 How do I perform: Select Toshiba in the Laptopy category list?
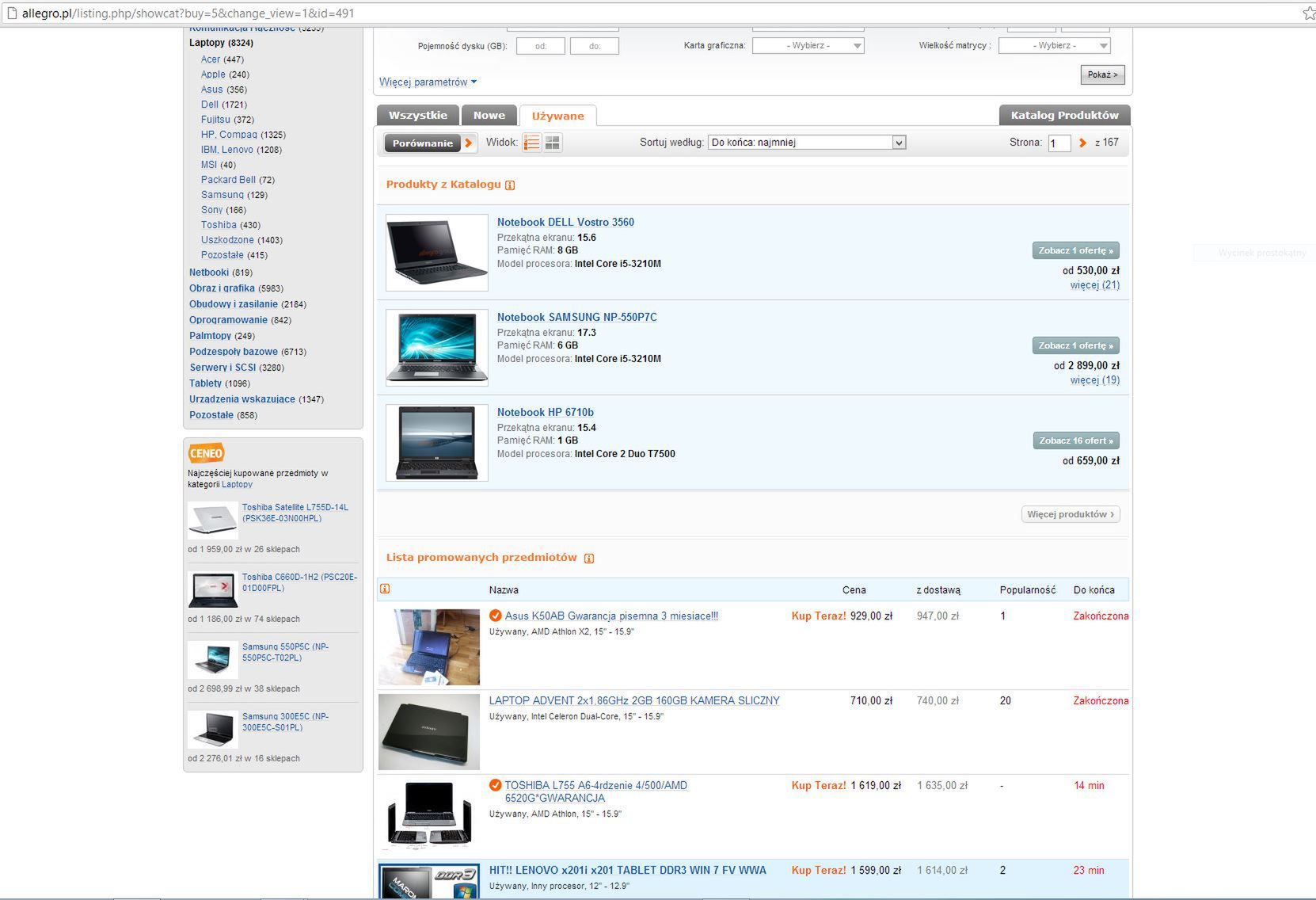pos(219,225)
